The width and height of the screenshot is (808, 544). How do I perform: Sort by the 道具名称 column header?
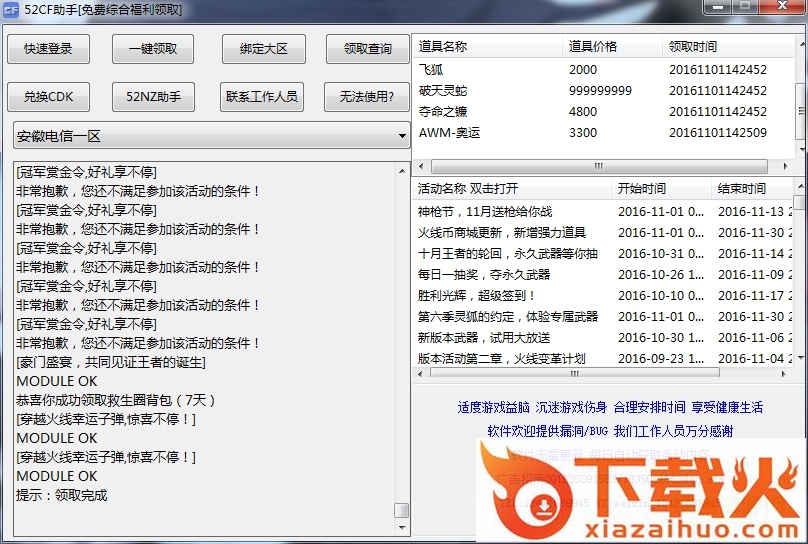pyautogui.click(x=487, y=47)
